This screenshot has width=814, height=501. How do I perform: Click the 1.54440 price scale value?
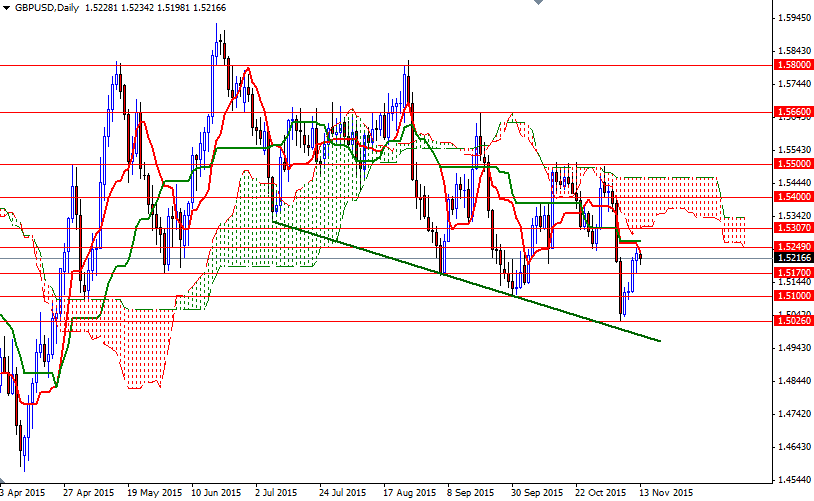[x=794, y=183]
